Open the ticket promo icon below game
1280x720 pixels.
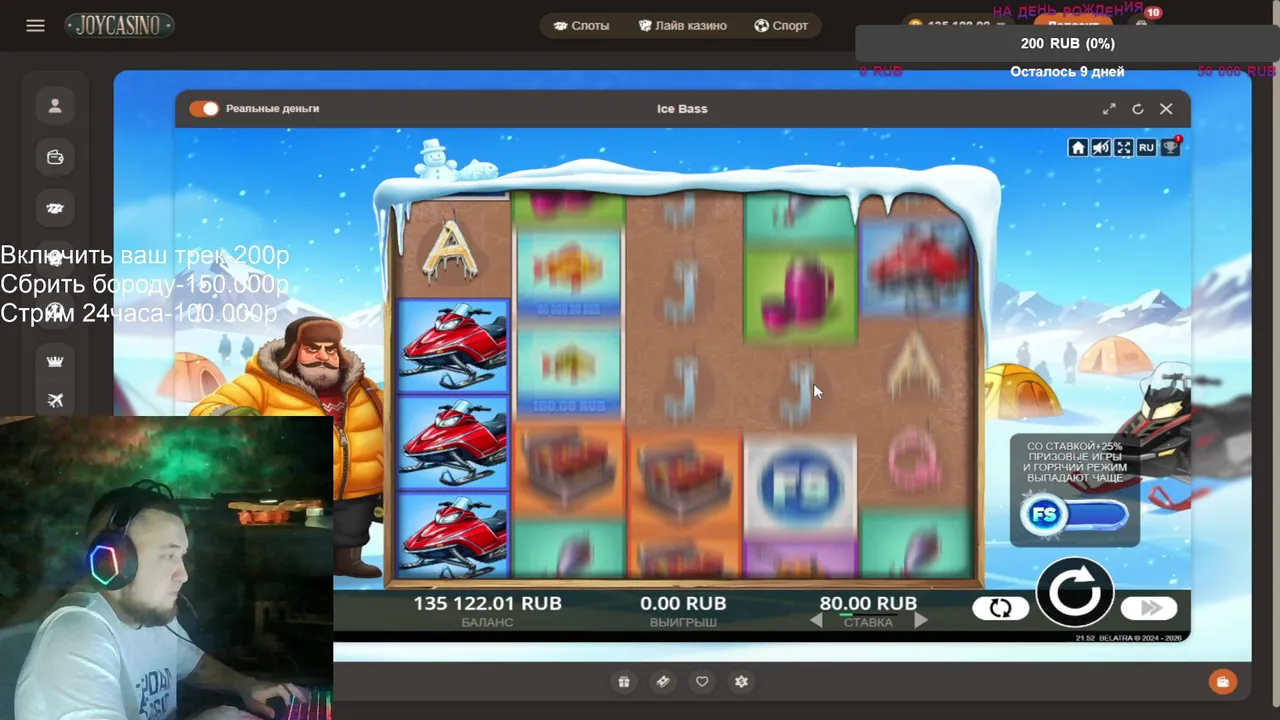[662, 682]
